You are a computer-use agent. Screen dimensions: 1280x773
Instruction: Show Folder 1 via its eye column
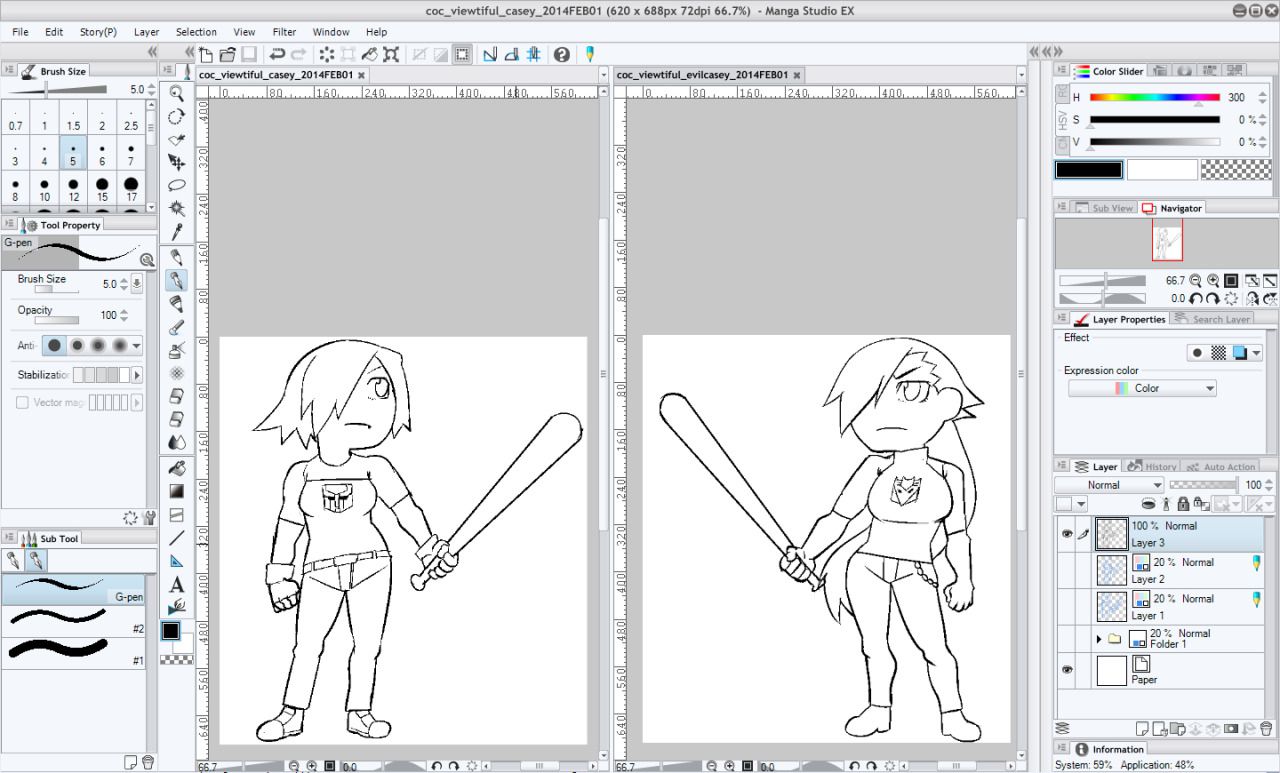1067,639
